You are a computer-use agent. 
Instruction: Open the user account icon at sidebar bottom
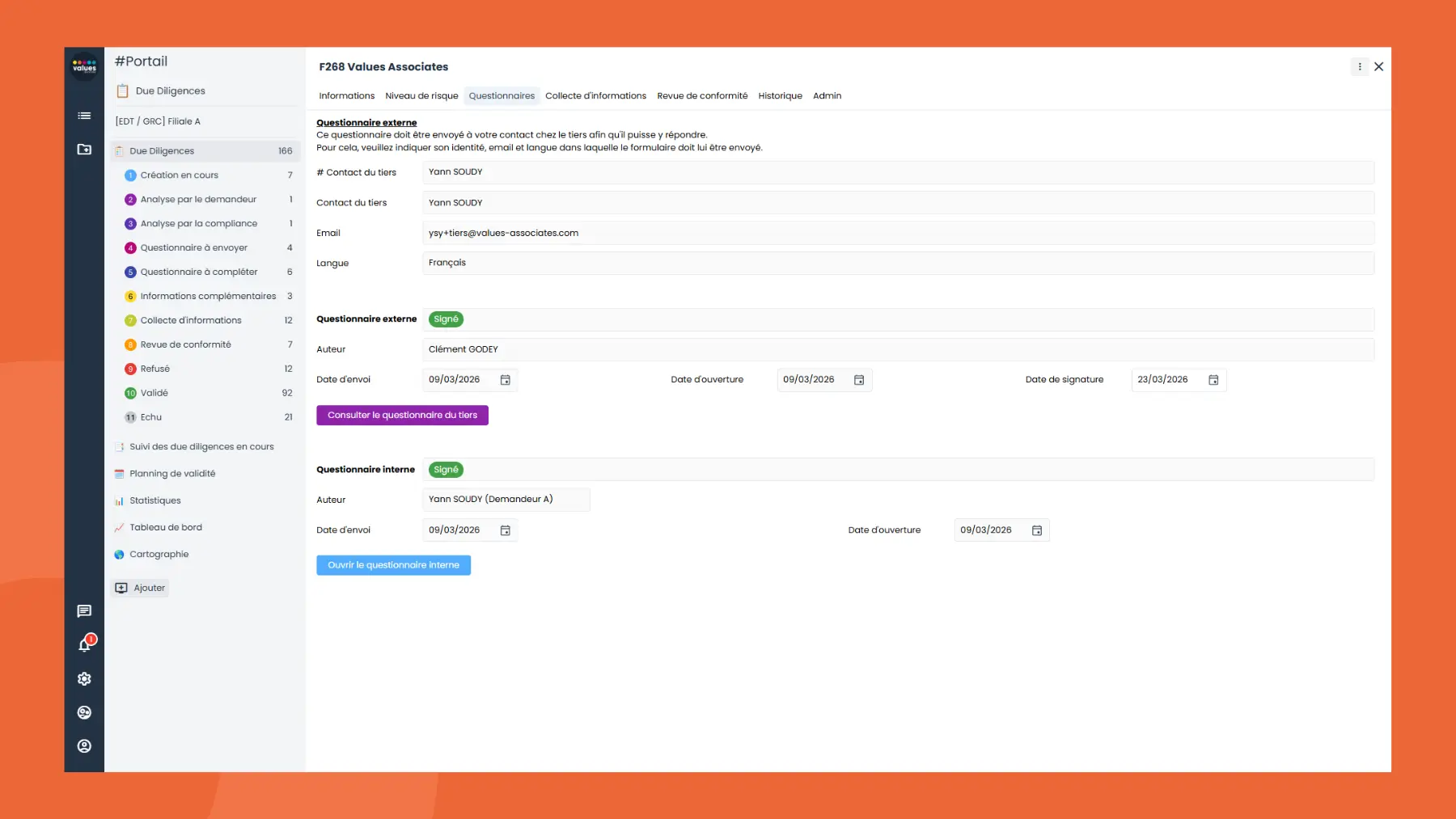click(x=83, y=745)
